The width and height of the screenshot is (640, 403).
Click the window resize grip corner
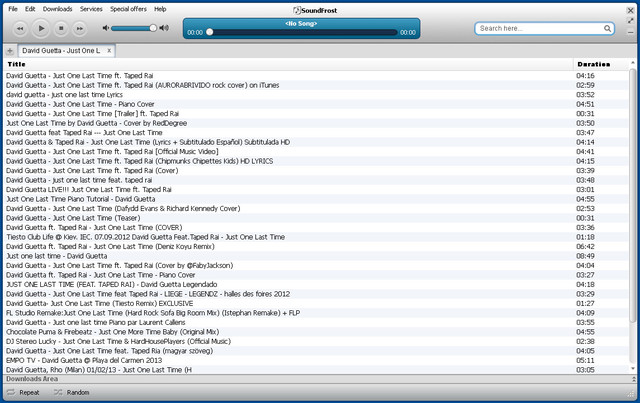coord(631,394)
